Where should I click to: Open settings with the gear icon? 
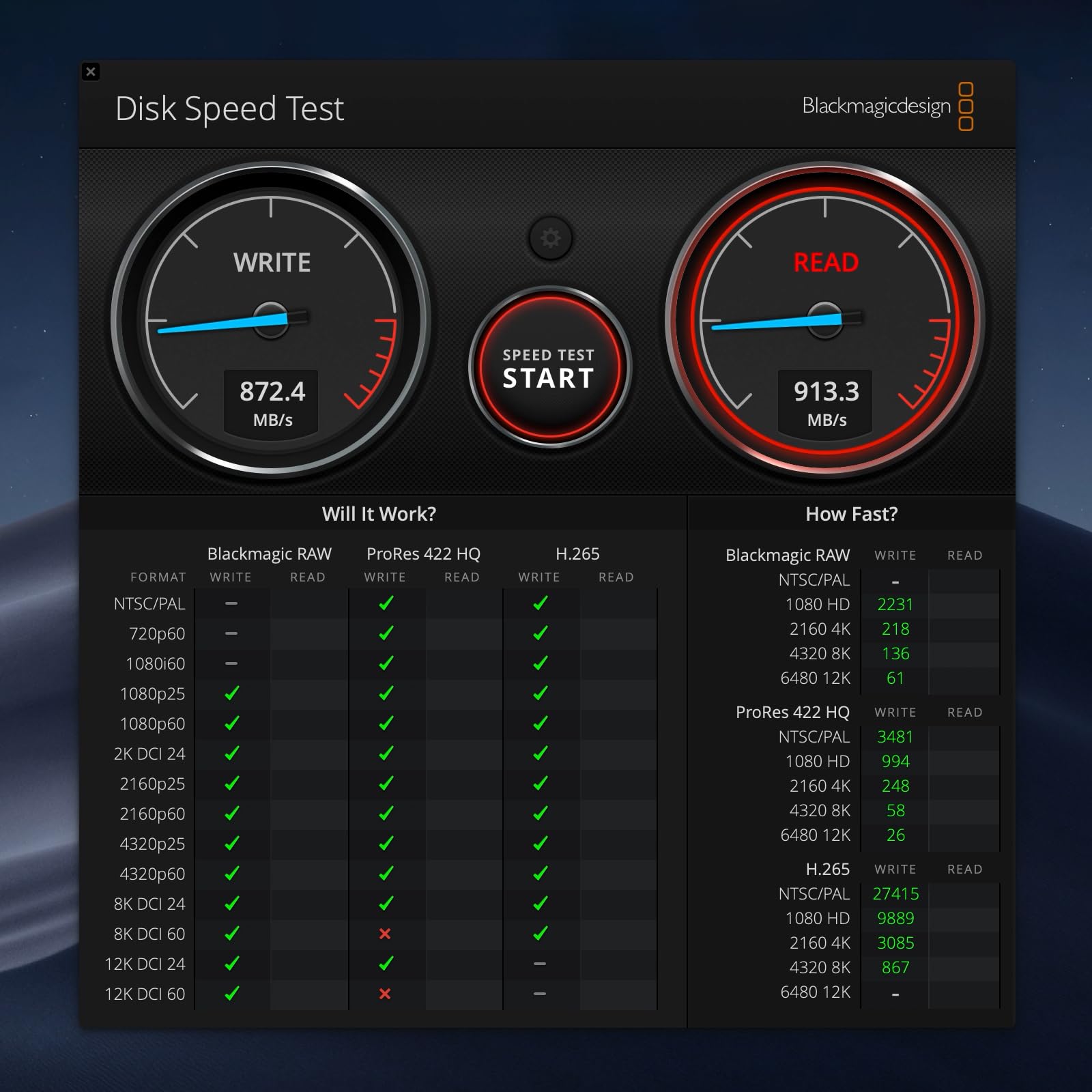click(551, 238)
